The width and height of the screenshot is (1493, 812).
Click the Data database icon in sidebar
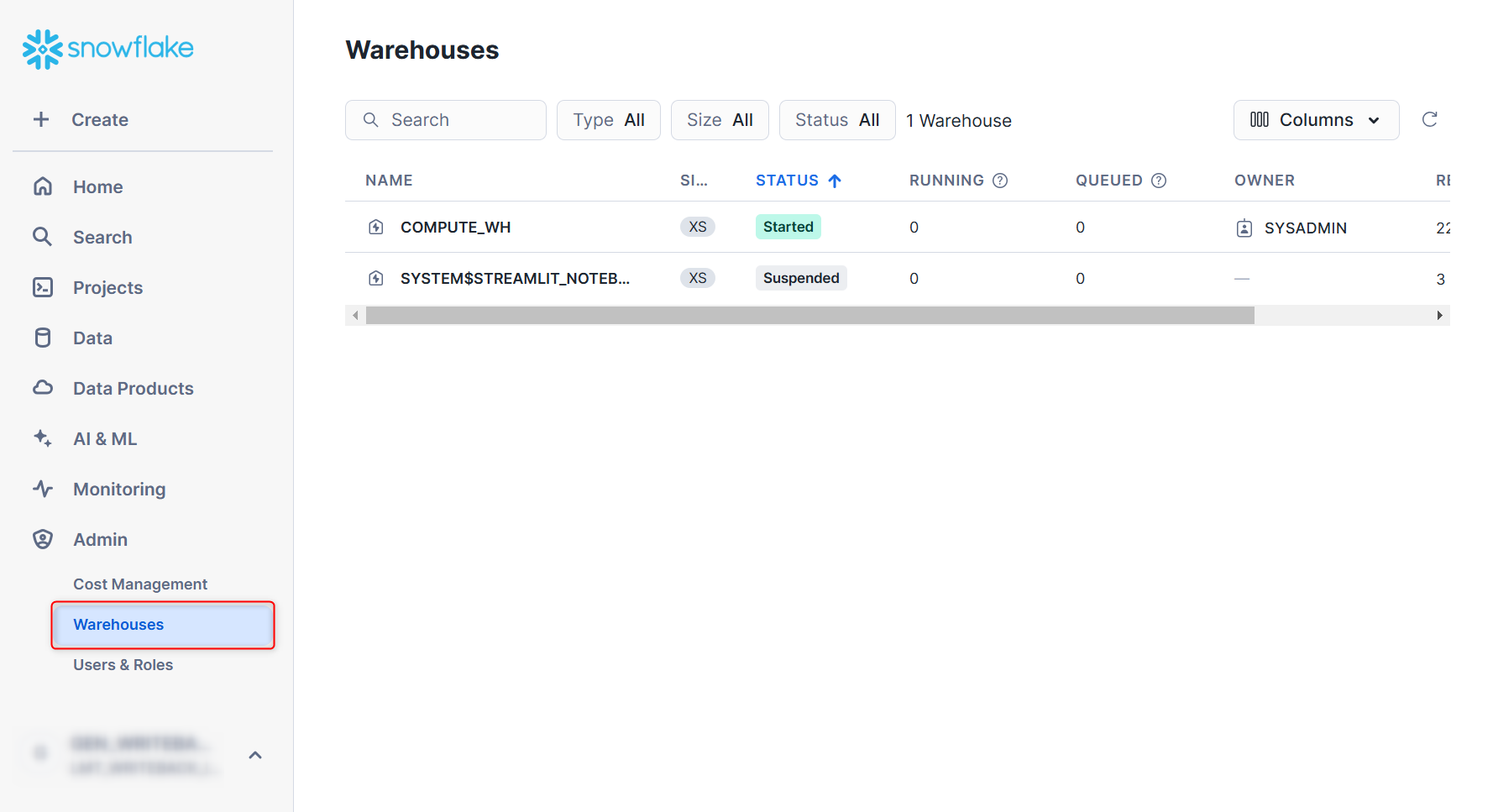pyautogui.click(x=43, y=338)
